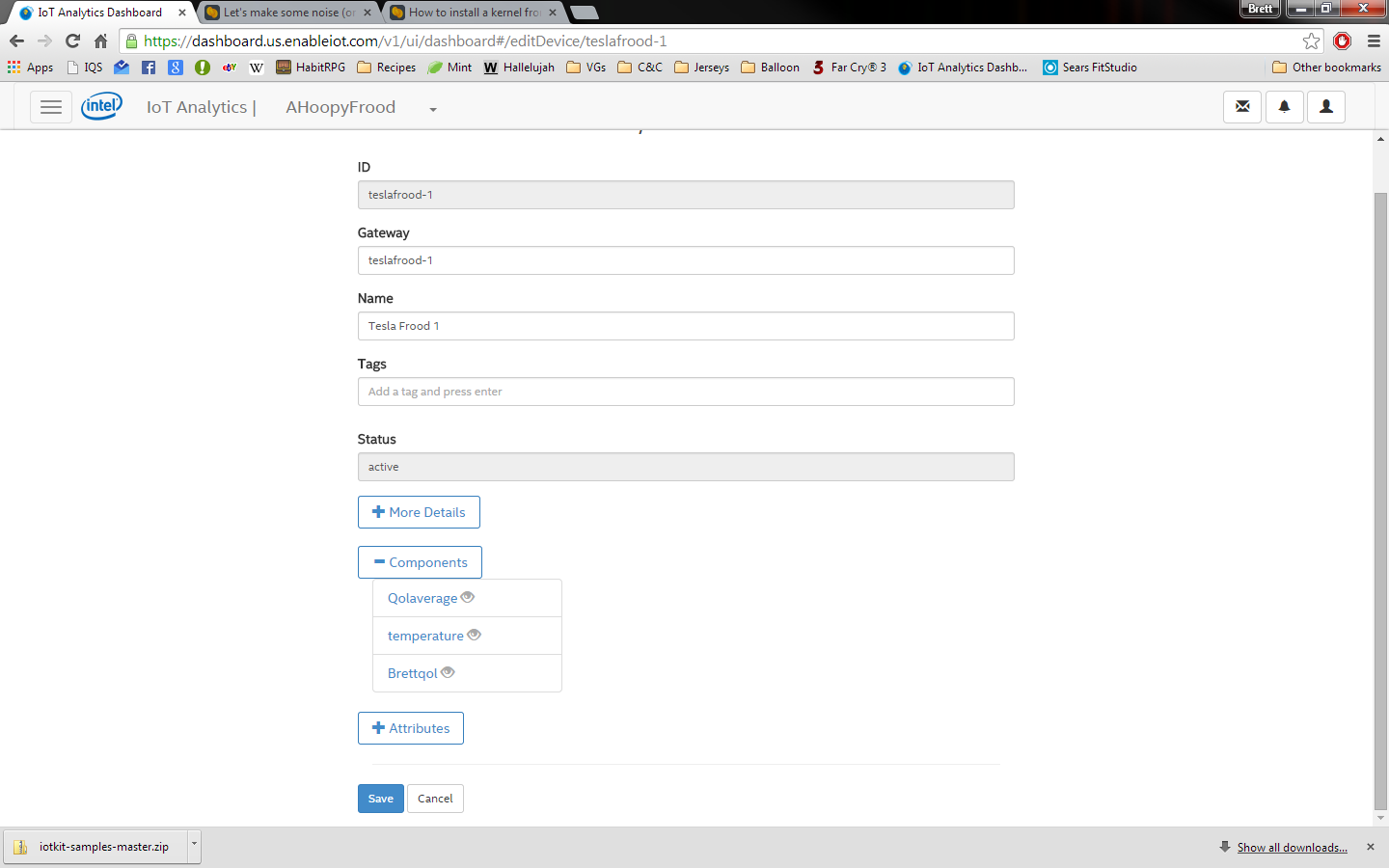Close the IoT Analytics Dashboard tab

coord(182,13)
